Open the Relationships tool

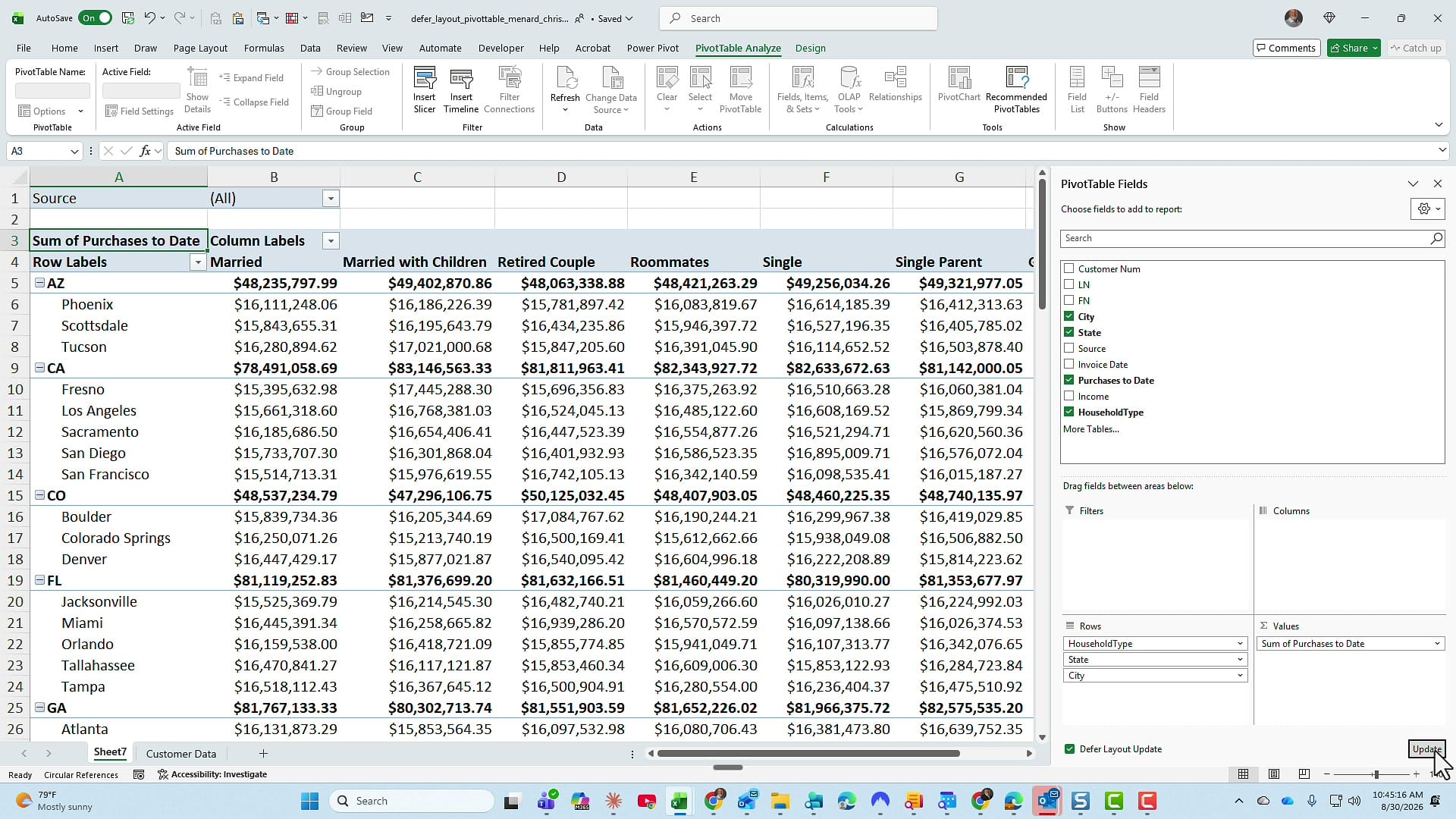896,85
